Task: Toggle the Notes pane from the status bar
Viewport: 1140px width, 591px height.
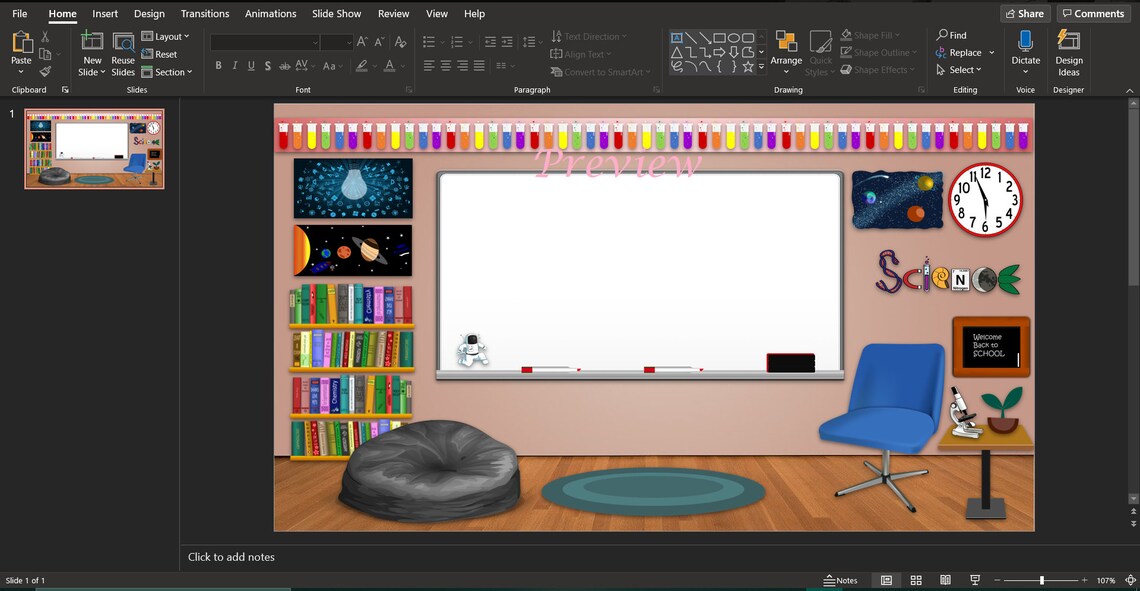Action: [x=841, y=580]
